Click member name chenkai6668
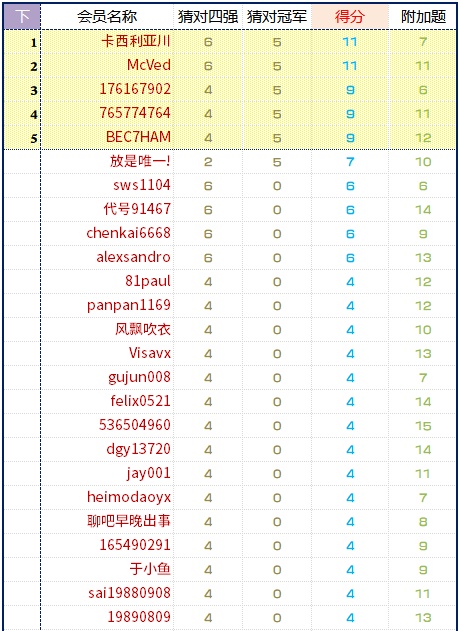460x631 pixels. click(128, 233)
